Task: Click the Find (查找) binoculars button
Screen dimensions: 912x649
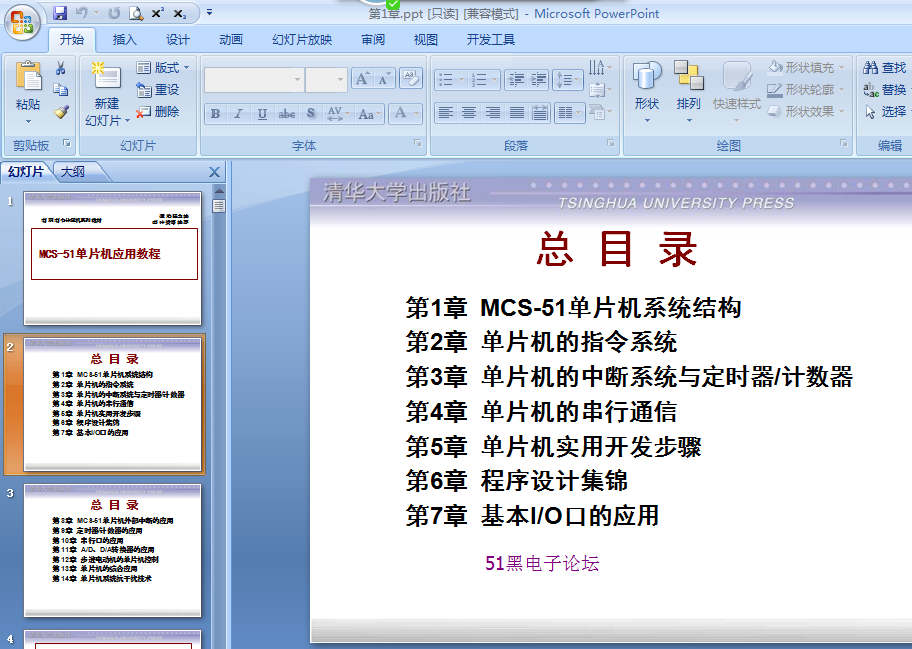Action: 884,68
